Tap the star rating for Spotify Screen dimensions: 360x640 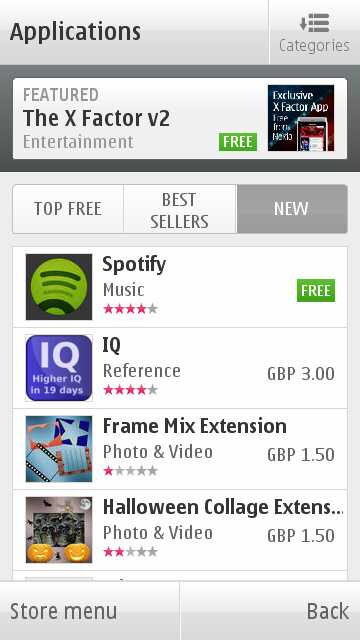pos(130,309)
